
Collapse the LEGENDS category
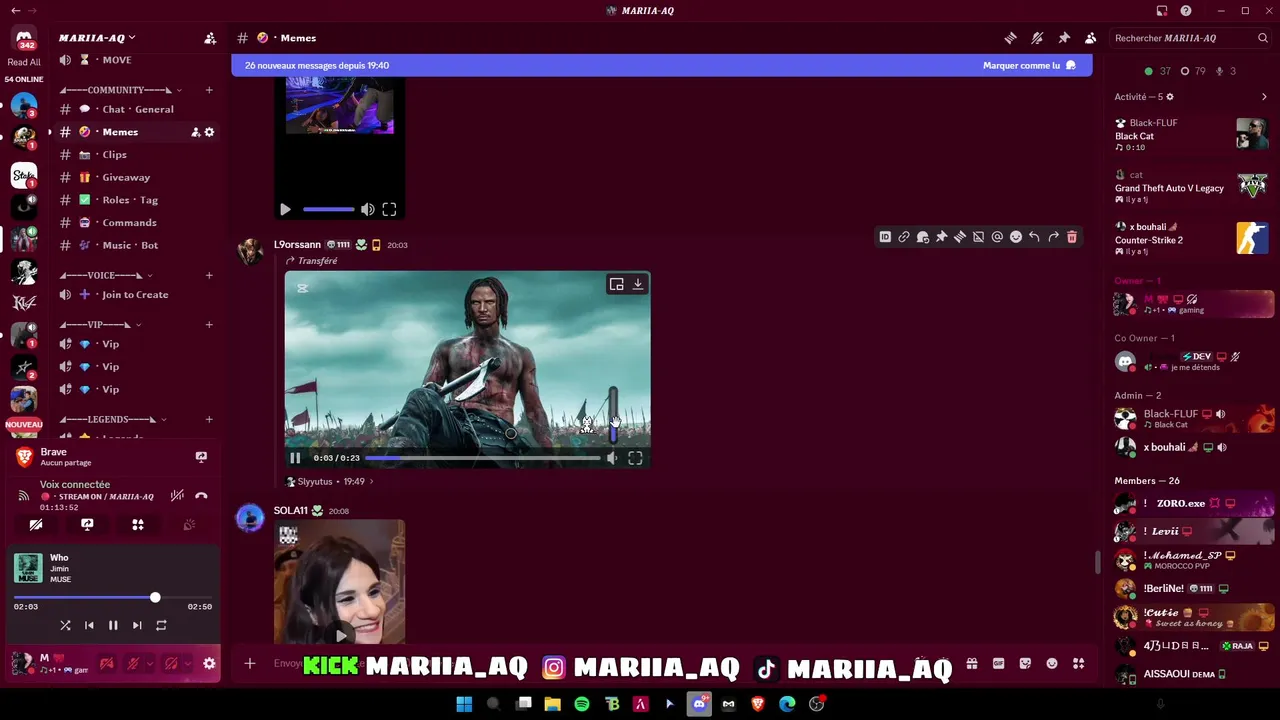[x=112, y=419]
